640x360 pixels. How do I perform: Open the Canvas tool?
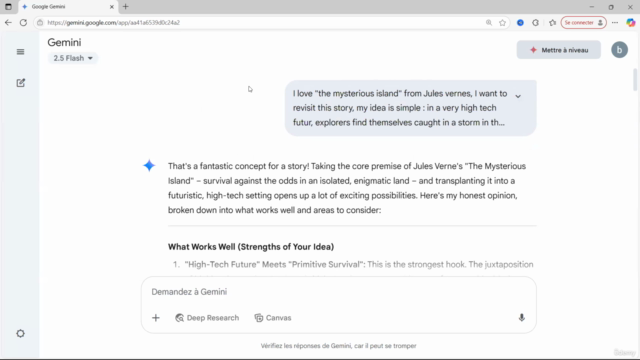point(273,318)
